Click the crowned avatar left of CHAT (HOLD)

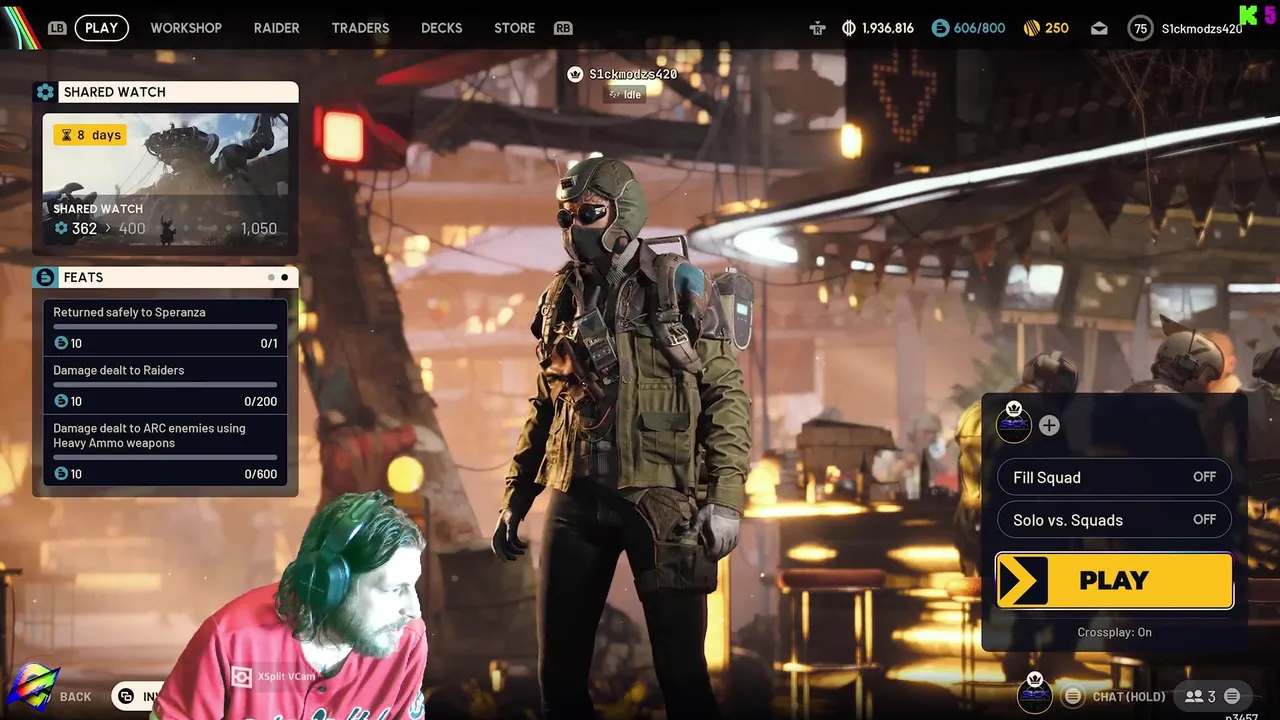click(x=1035, y=693)
